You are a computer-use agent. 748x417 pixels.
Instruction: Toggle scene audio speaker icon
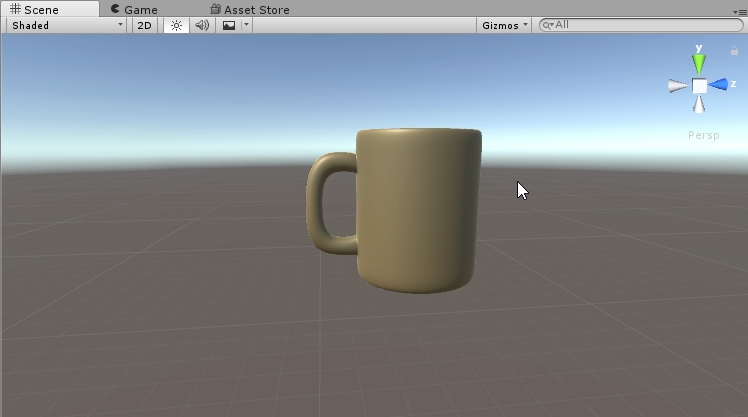click(x=202, y=25)
